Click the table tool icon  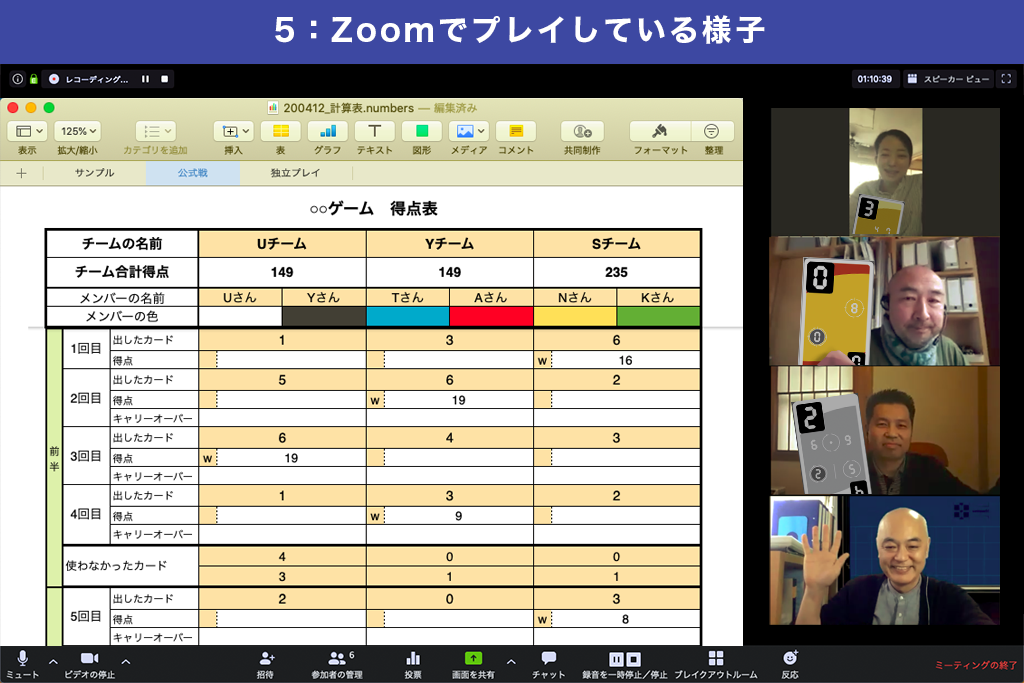[x=281, y=131]
